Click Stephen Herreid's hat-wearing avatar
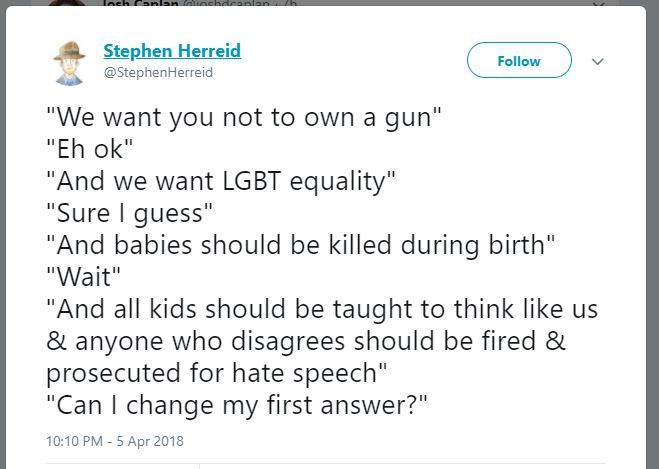Screen dimensions: 659x469 click(72, 62)
